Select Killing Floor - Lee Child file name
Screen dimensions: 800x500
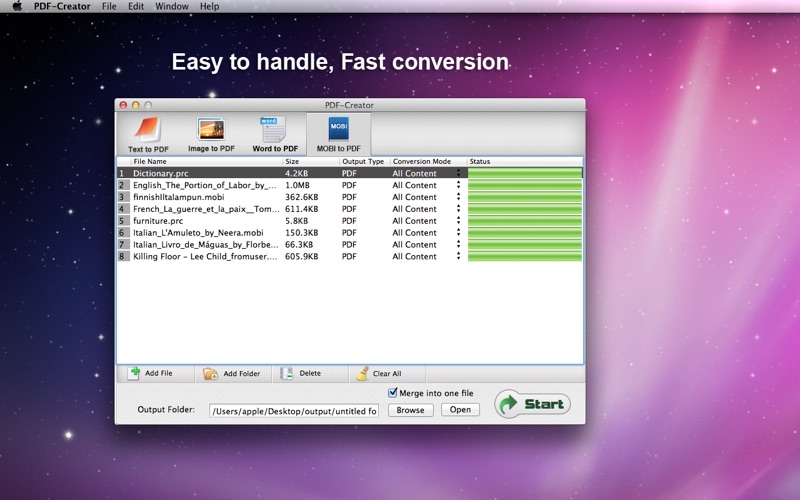click(x=205, y=256)
